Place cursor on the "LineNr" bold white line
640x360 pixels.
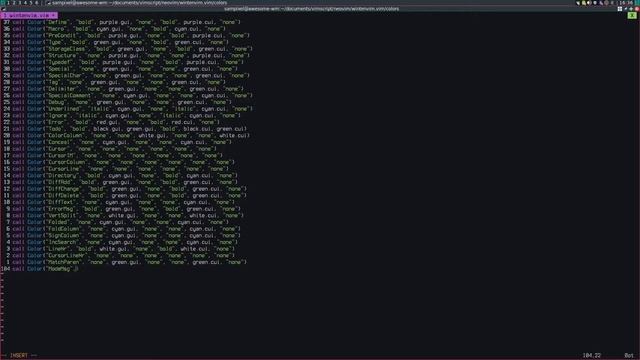[x=124, y=249]
